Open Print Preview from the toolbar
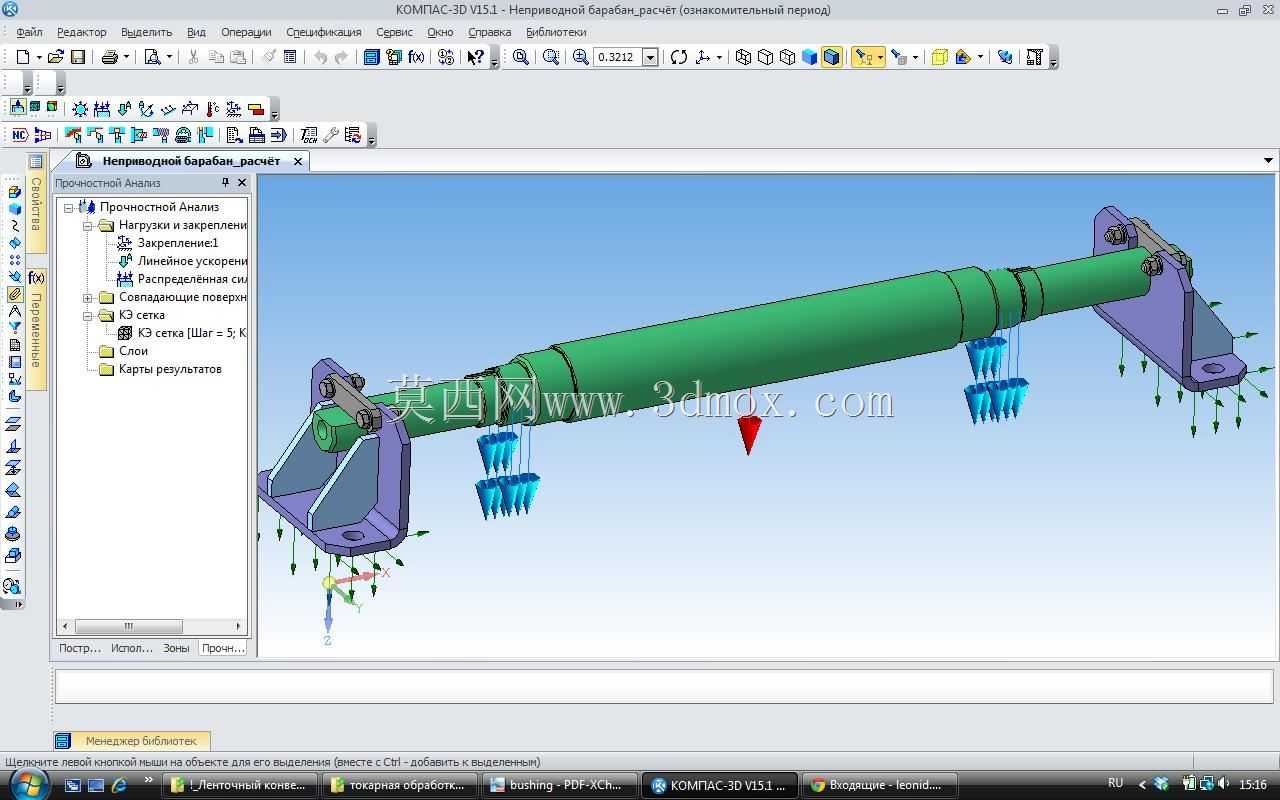 click(x=153, y=57)
